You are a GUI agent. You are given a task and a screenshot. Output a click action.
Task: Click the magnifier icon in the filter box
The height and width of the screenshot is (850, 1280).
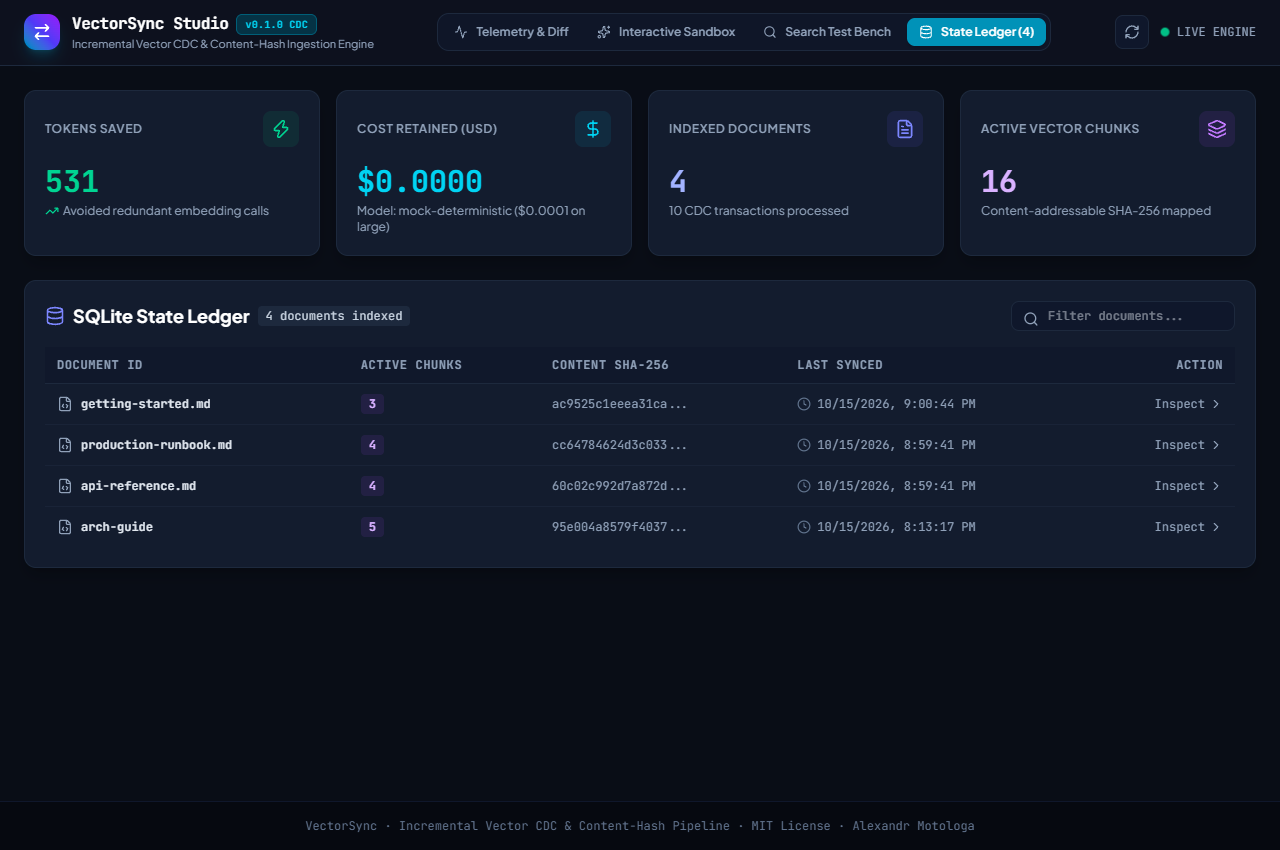click(1030, 319)
